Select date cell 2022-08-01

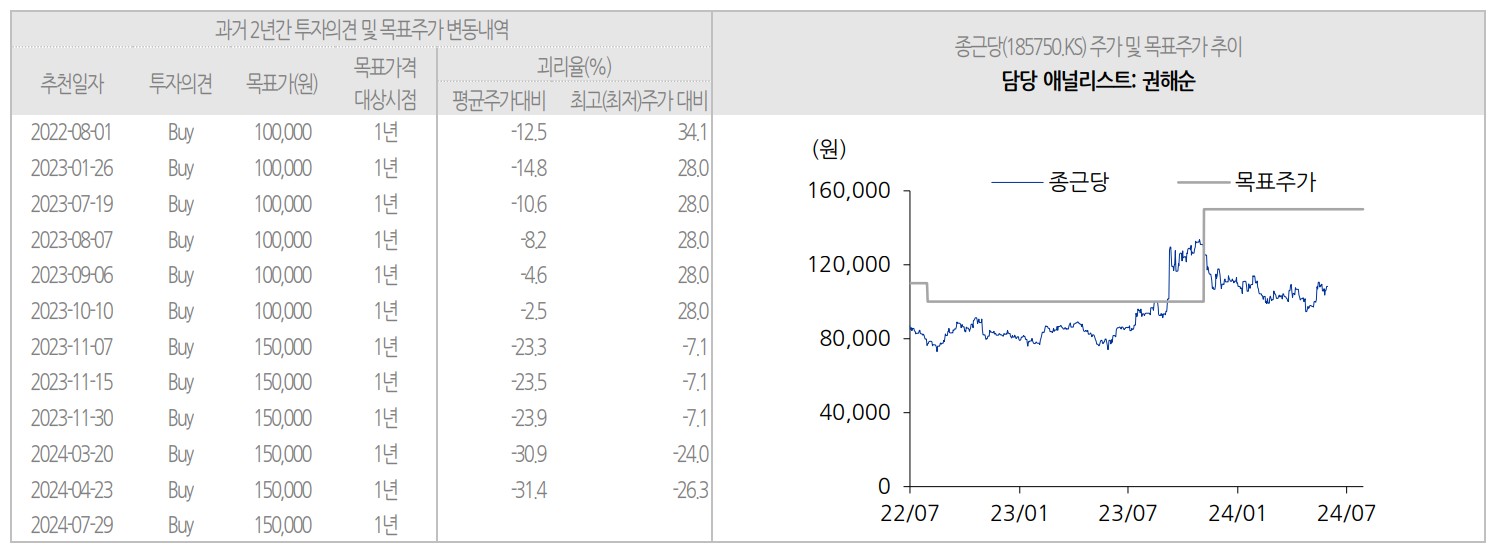tap(72, 132)
